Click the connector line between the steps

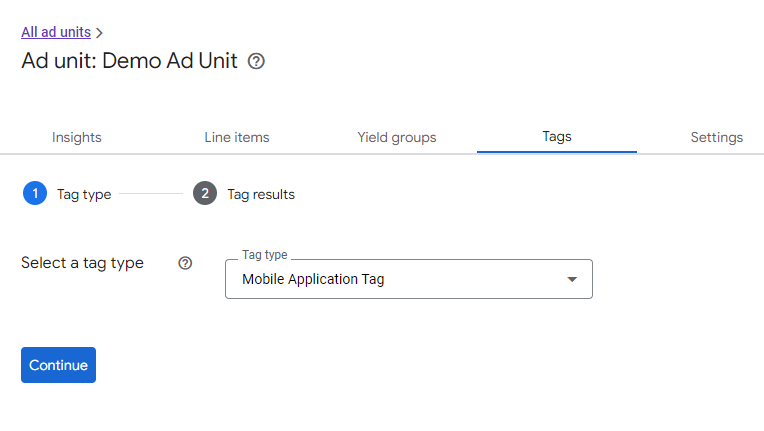(151, 193)
